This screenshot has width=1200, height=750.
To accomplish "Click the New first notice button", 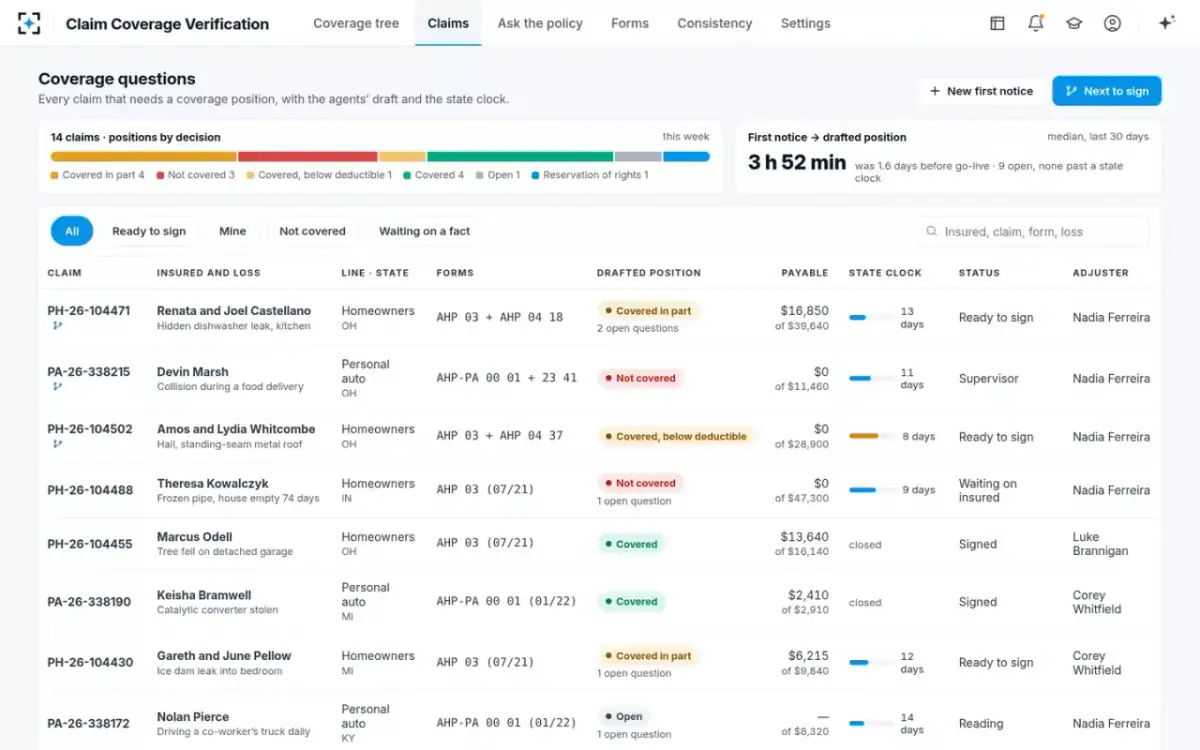I will pyautogui.click(x=981, y=91).
